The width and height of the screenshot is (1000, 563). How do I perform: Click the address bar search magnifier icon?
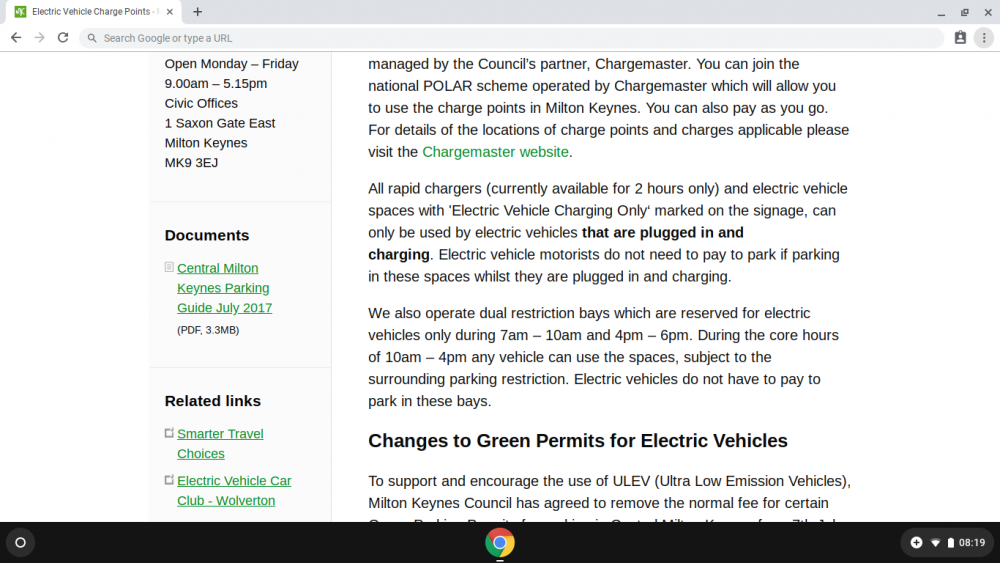click(x=92, y=38)
